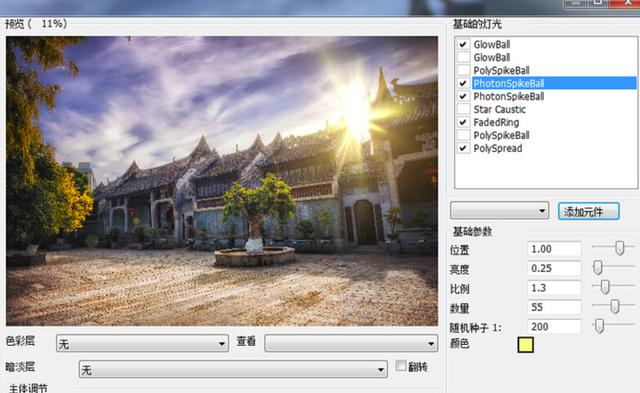Select the highlighted PhotonSpikeBall list item
The height and width of the screenshot is (393, 640).
(554, 83)
